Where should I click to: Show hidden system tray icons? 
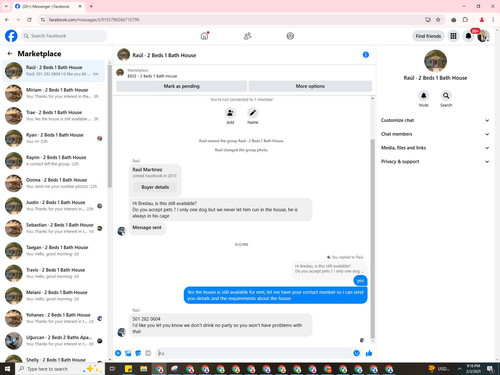coord(459,369)
